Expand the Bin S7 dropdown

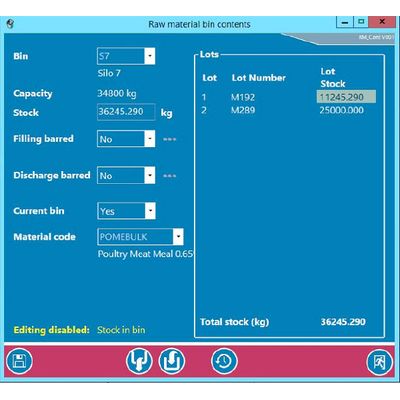pos(150,56)
